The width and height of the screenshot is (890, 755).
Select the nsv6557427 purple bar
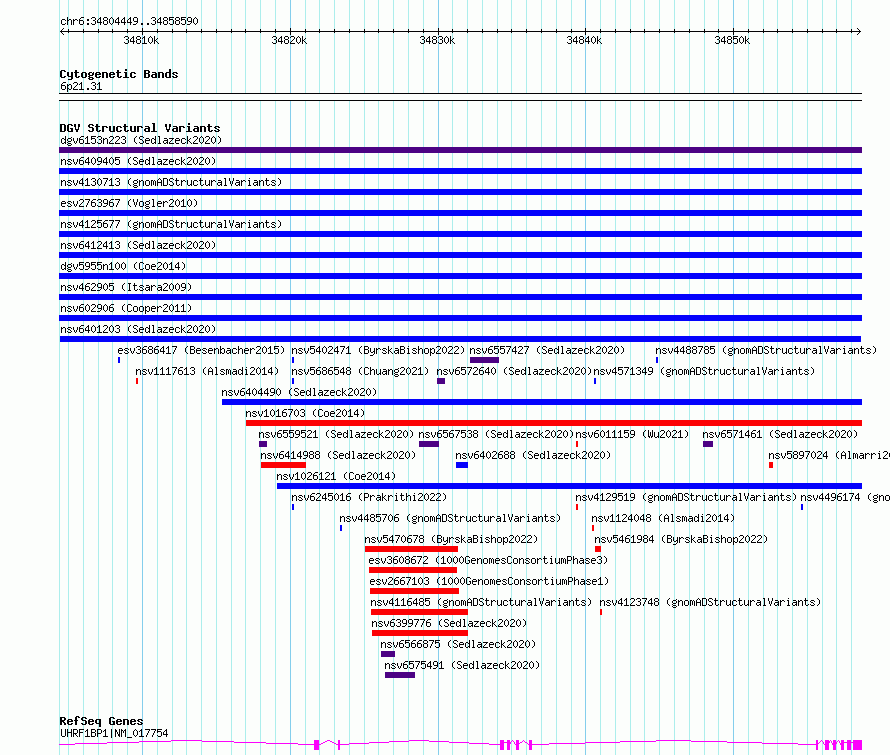click(x=484, y=360)
